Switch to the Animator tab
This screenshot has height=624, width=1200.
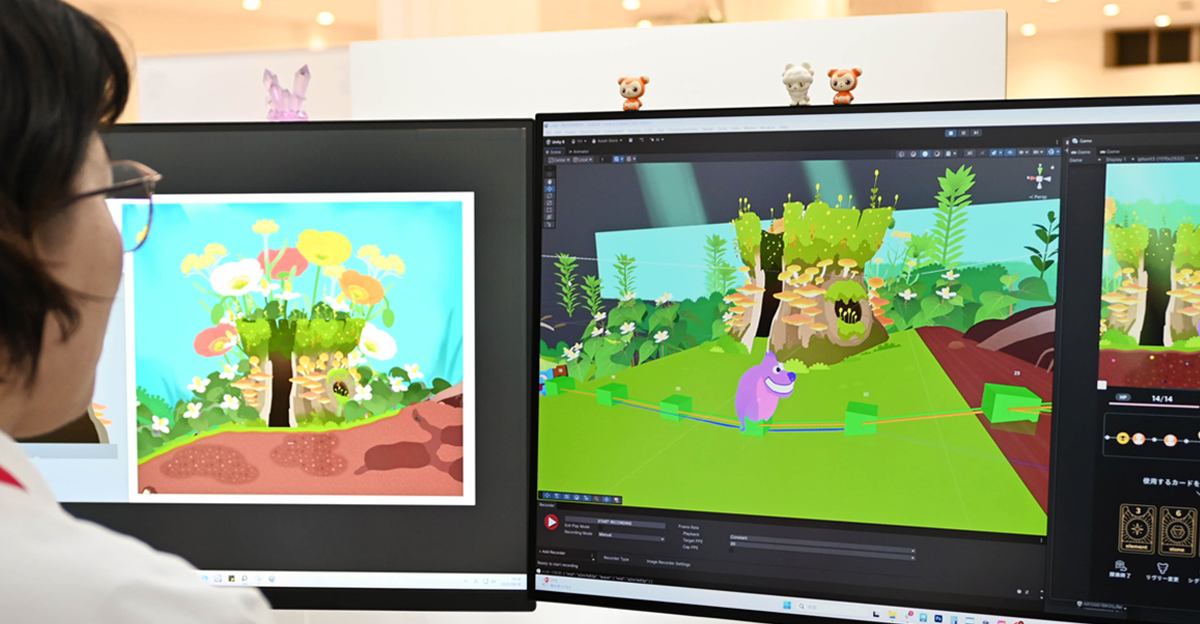pos(578,152)
